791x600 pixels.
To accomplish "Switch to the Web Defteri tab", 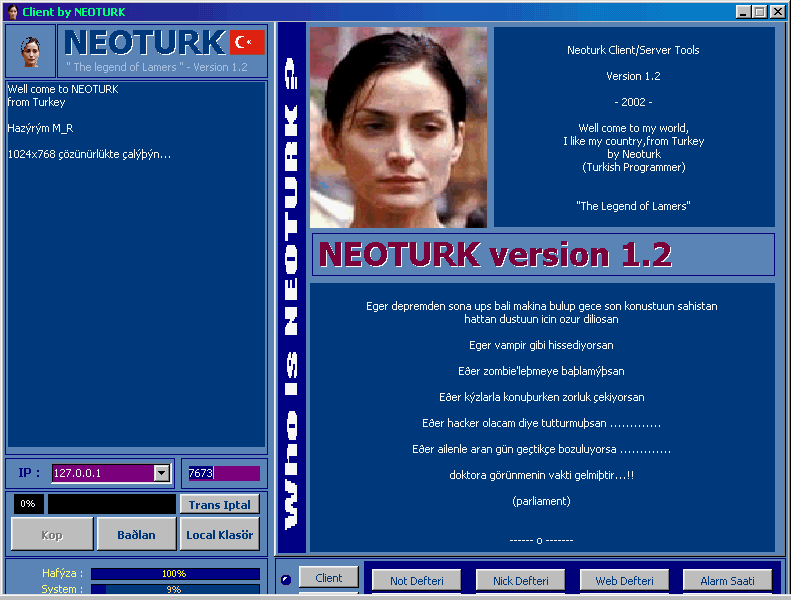I will click(623, 580).
